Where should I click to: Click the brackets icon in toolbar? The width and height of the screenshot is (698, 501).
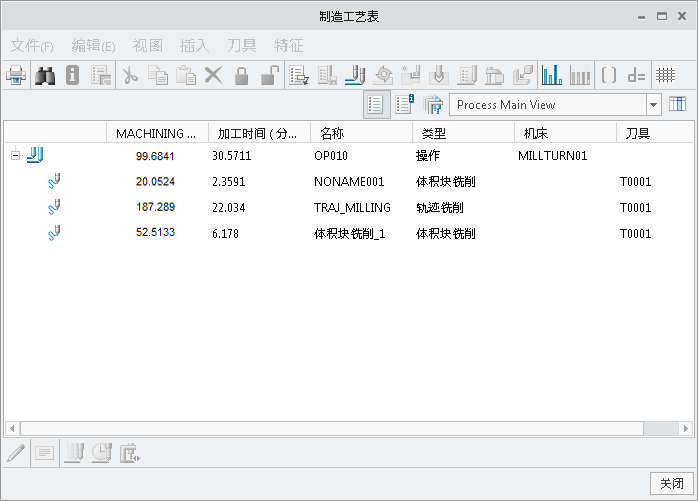608,75
